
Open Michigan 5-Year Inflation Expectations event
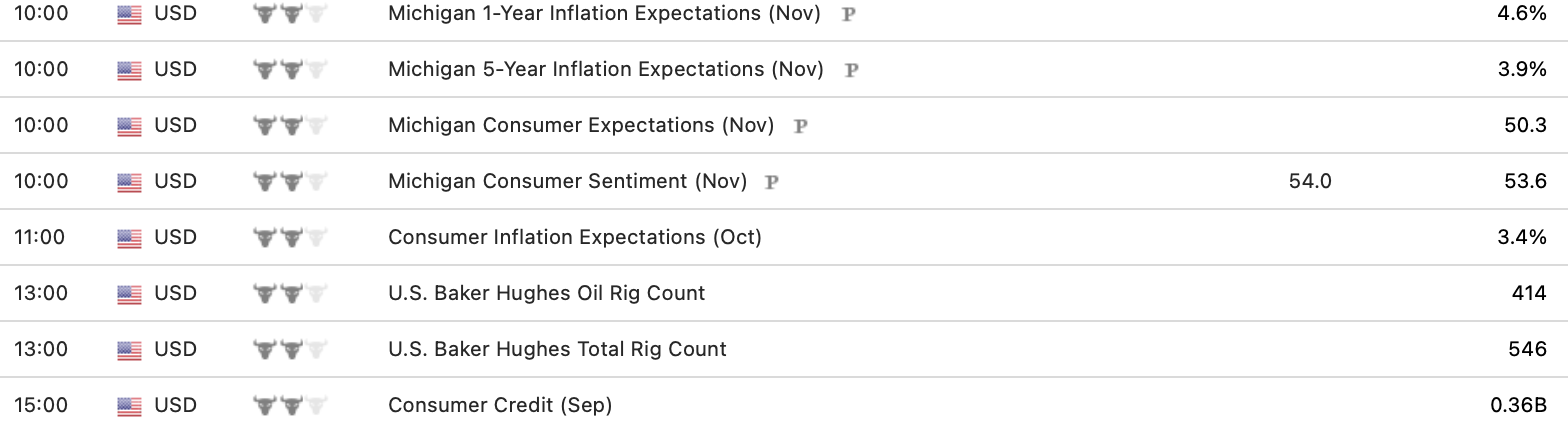tap(605, 70)
